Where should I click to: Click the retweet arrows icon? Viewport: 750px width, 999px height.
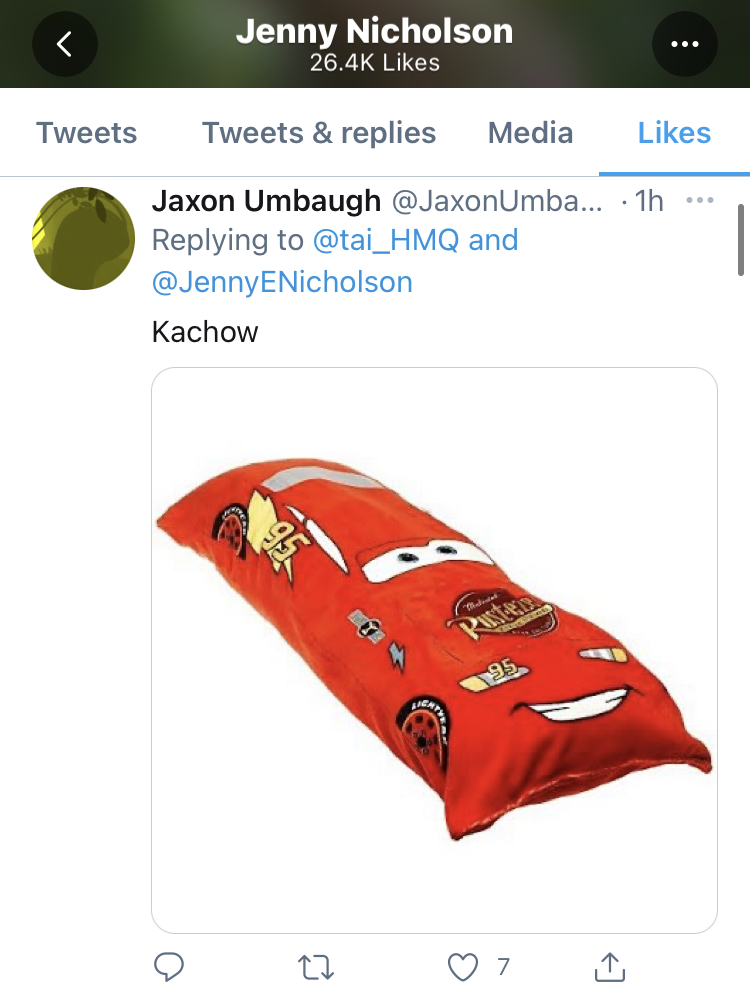tap(316, 967)
